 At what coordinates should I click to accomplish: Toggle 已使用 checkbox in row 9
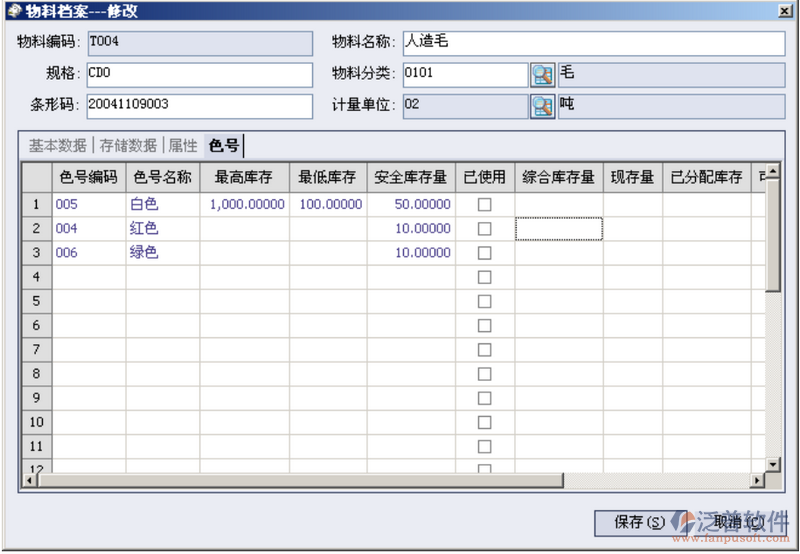pos(484,398)
